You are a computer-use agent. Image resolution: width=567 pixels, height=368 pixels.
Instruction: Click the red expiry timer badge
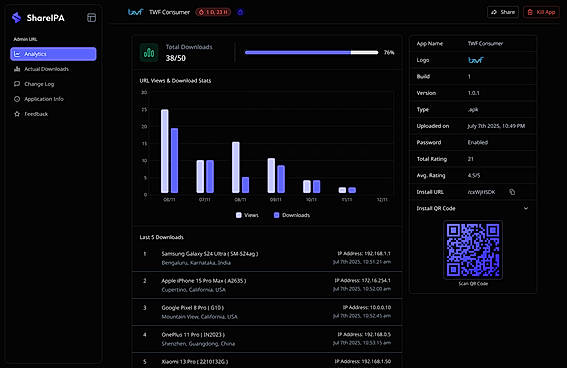click(x=213, y=12)
